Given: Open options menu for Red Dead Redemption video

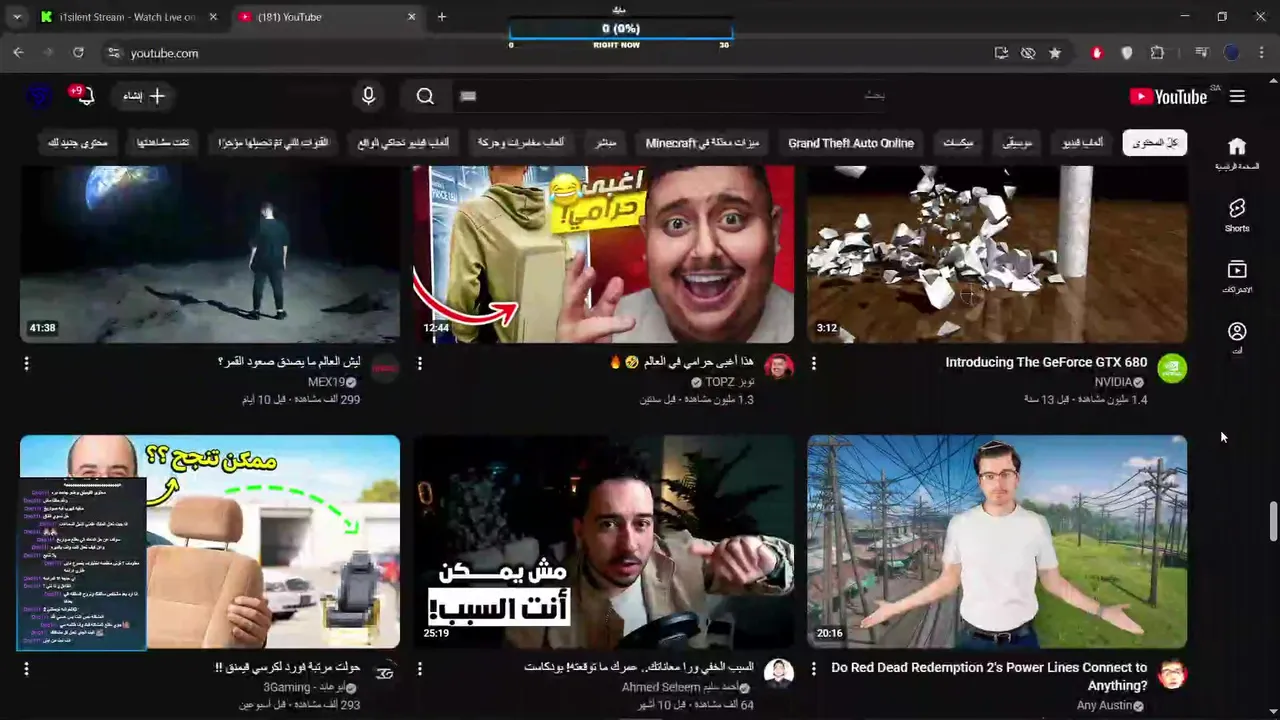Looking at the screenshot, I should point(813,668).
